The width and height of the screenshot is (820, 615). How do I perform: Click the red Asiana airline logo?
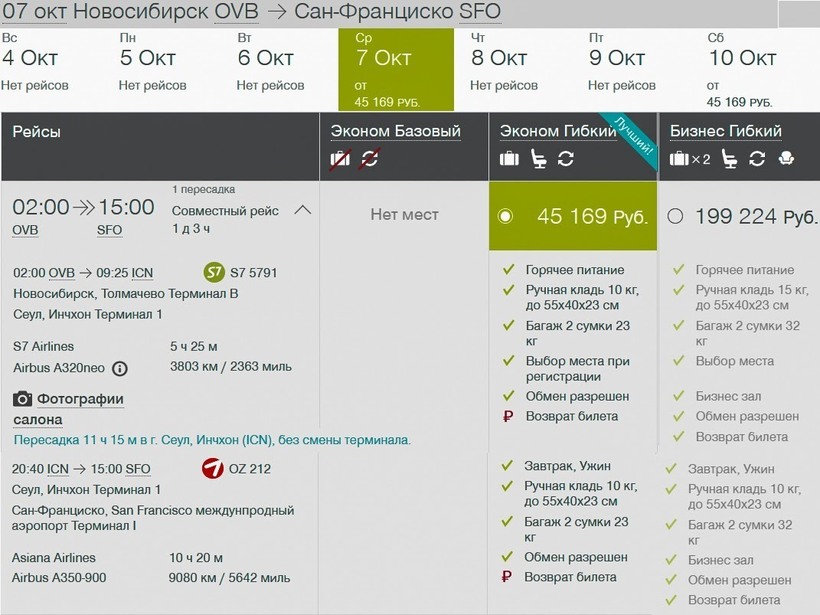(213, 468)
